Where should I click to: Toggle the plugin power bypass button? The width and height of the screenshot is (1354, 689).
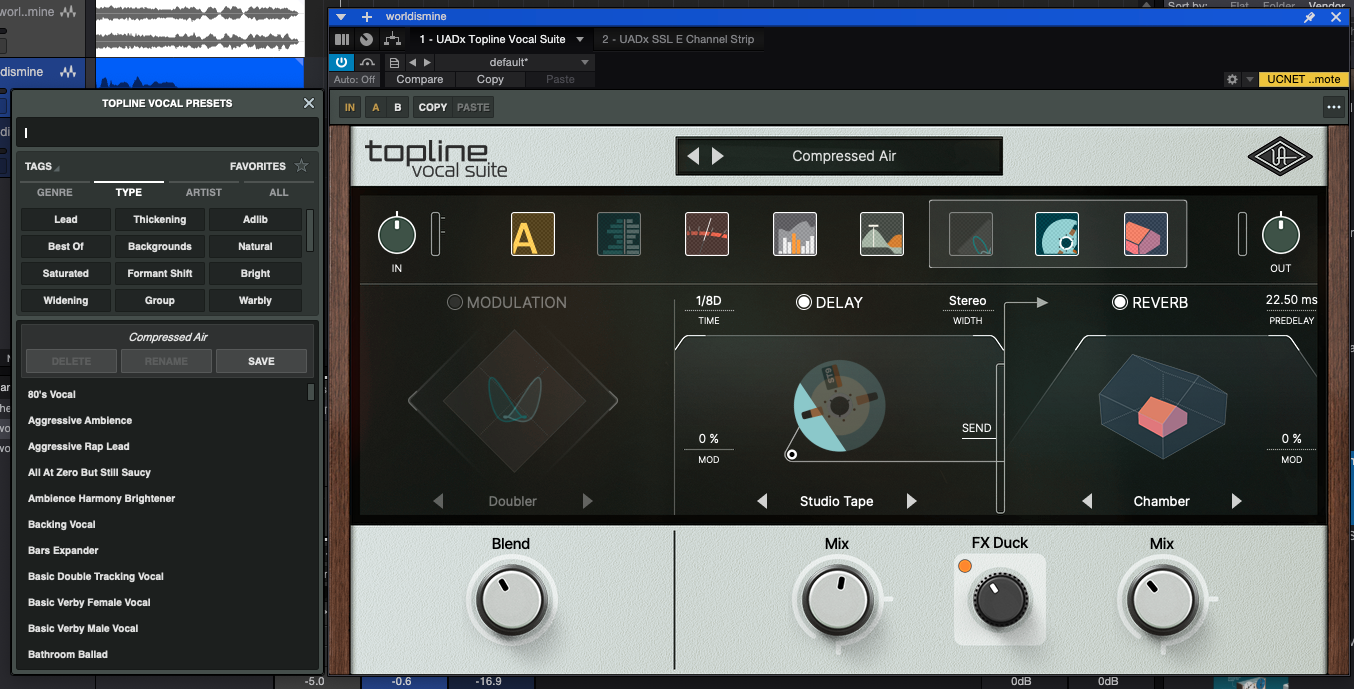[x=342, y=62]
